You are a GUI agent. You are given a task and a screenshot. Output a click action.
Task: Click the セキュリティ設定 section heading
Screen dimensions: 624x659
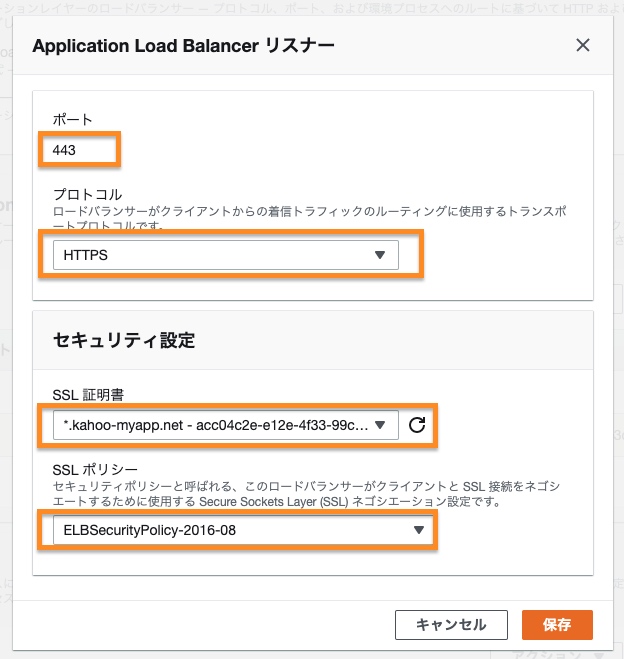pyautogui.click(x=123, y=340)
